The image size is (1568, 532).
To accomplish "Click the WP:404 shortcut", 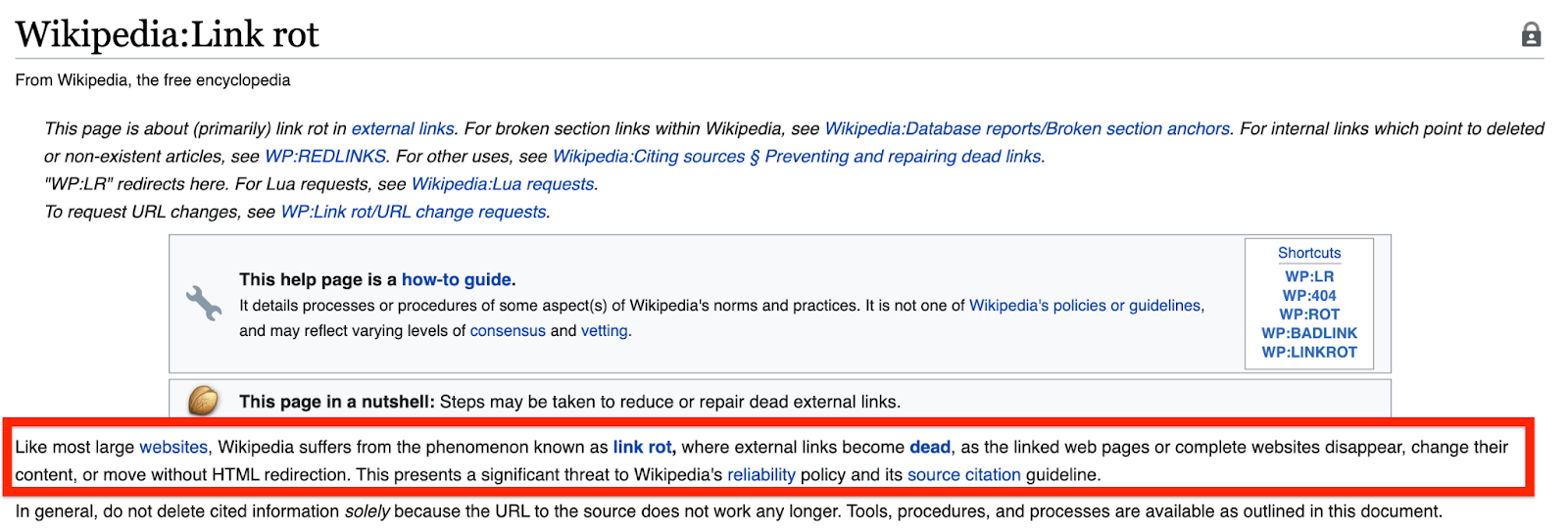I will tap(1309, 295).
